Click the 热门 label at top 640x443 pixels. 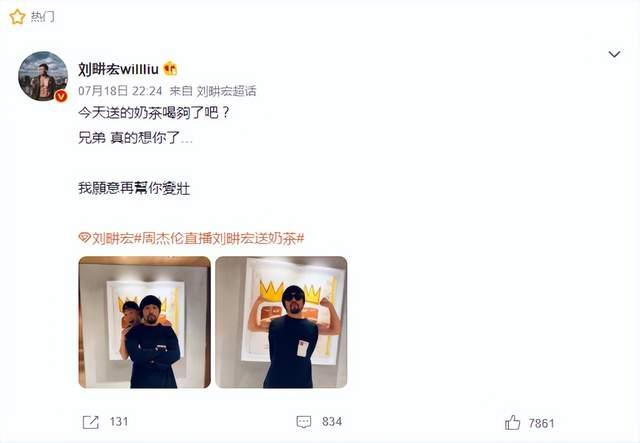point(42,17)
